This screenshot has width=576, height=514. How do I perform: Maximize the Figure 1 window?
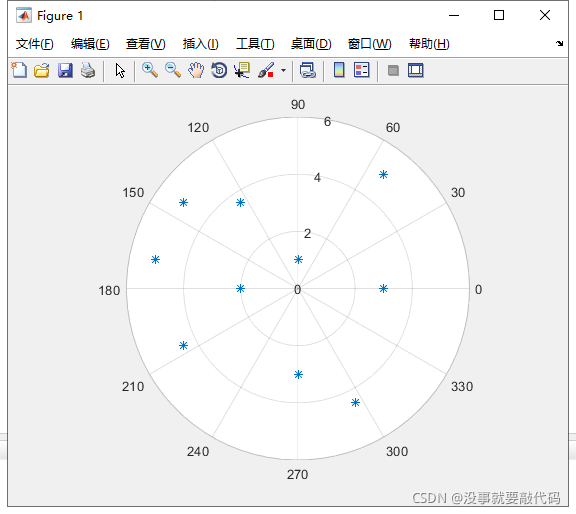(x=498, y=15)
